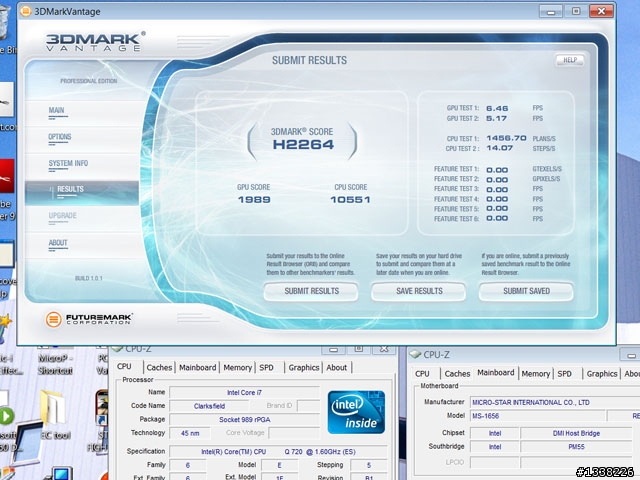Click the Package field Socket 989 rPGA

pos(244,419)
